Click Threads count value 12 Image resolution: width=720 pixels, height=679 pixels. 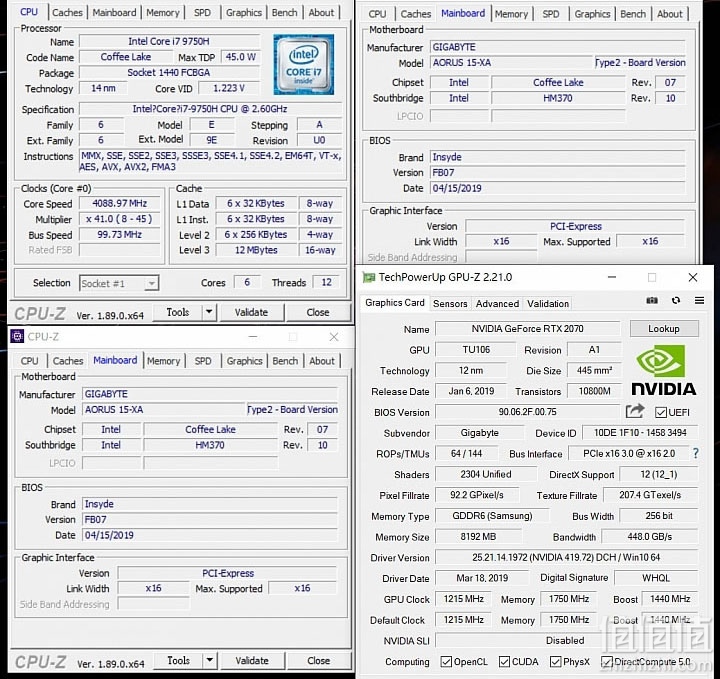pyautogui.click(x=326, y=282)
